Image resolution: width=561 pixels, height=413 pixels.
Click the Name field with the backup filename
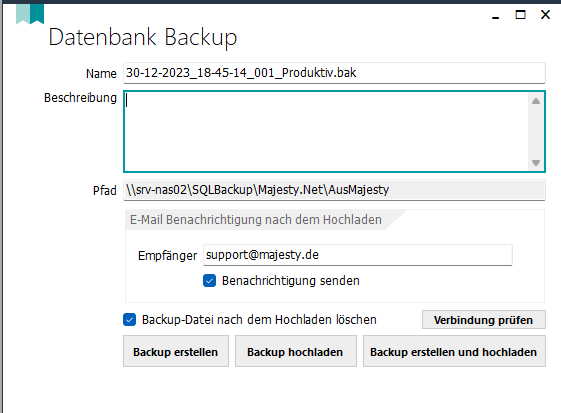pos(334,73)
